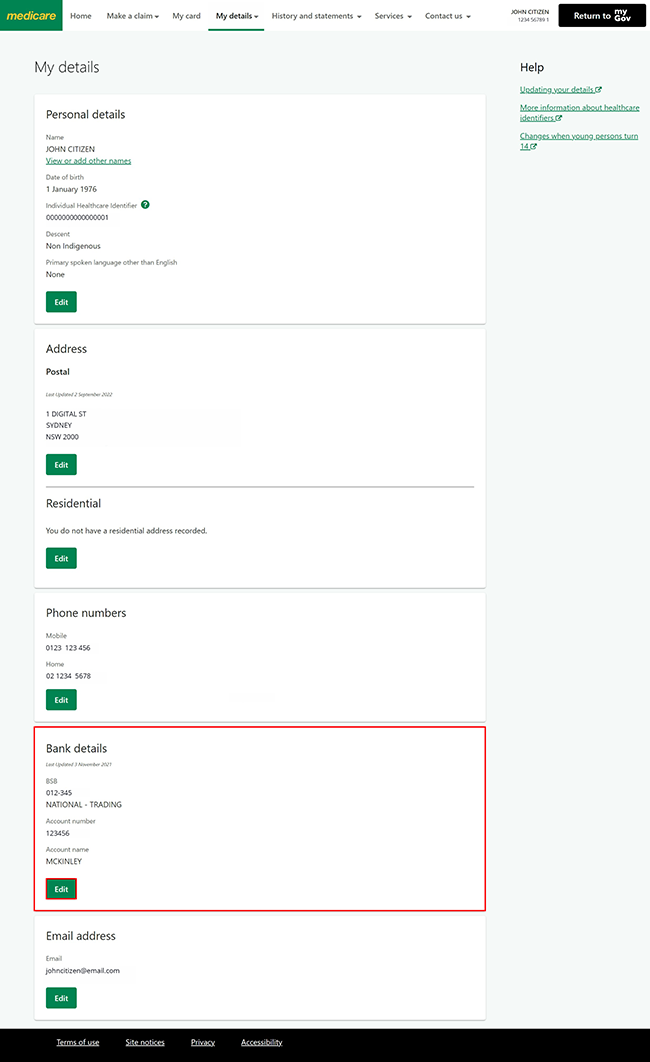Click the Return to myGov button
This screenshot has width=650, height=1062.
[602, 16]
